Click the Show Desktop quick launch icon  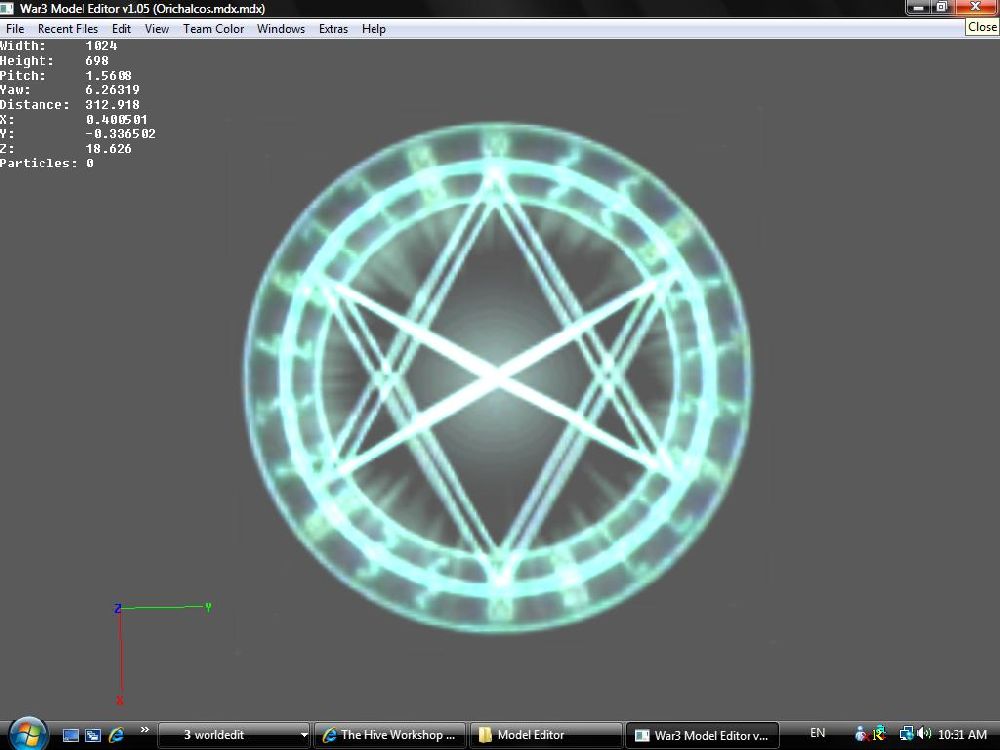[71, 735]
